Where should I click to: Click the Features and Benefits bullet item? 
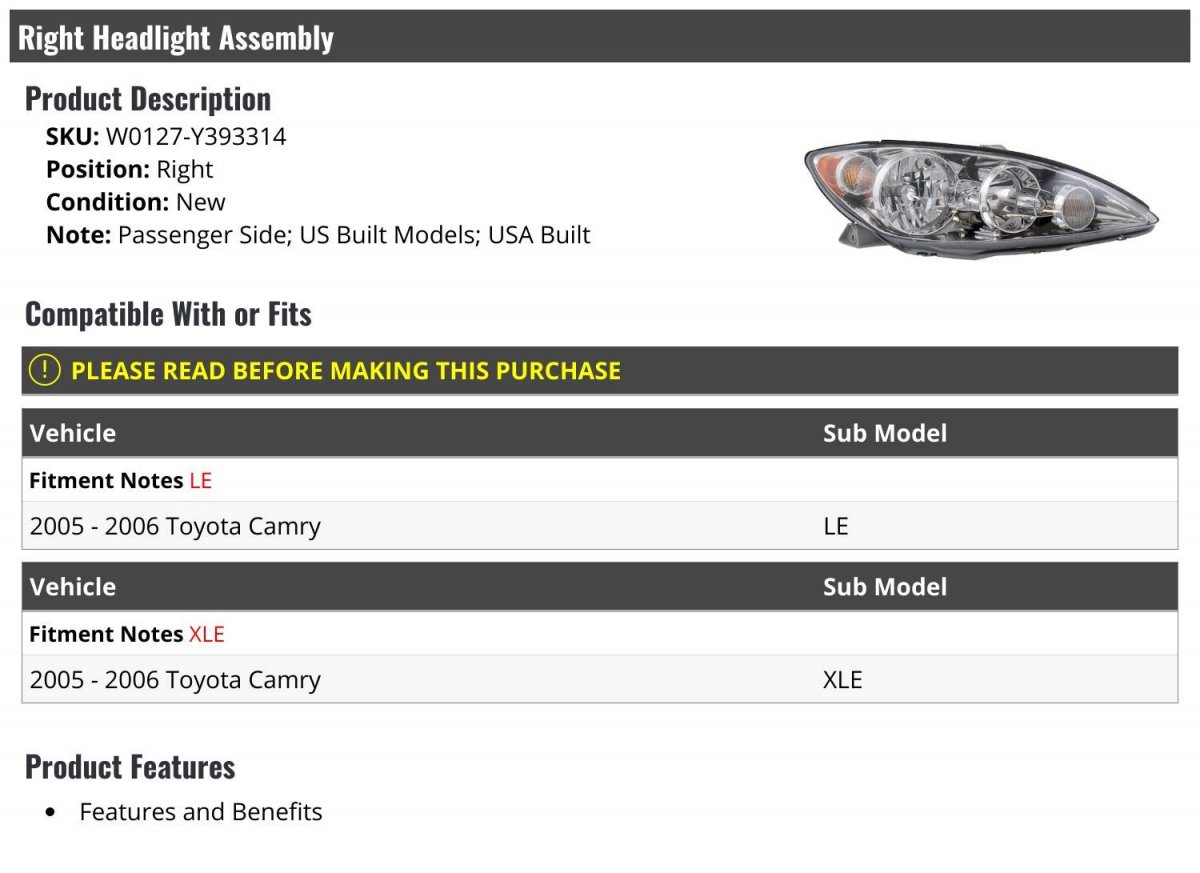pos(201,812)
